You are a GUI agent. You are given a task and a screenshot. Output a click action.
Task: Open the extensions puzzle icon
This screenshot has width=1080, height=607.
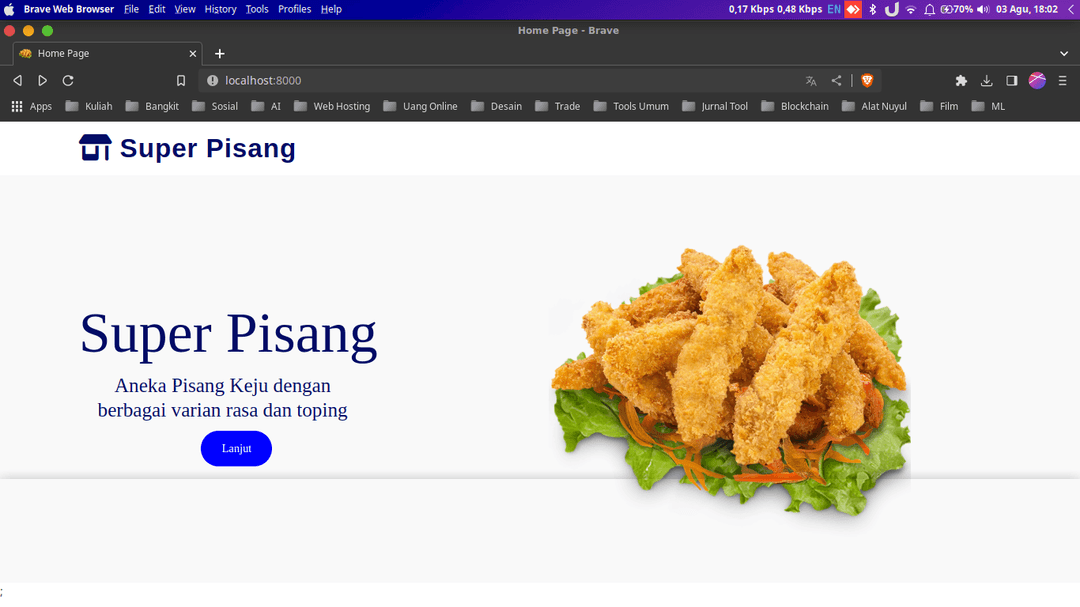961,81
